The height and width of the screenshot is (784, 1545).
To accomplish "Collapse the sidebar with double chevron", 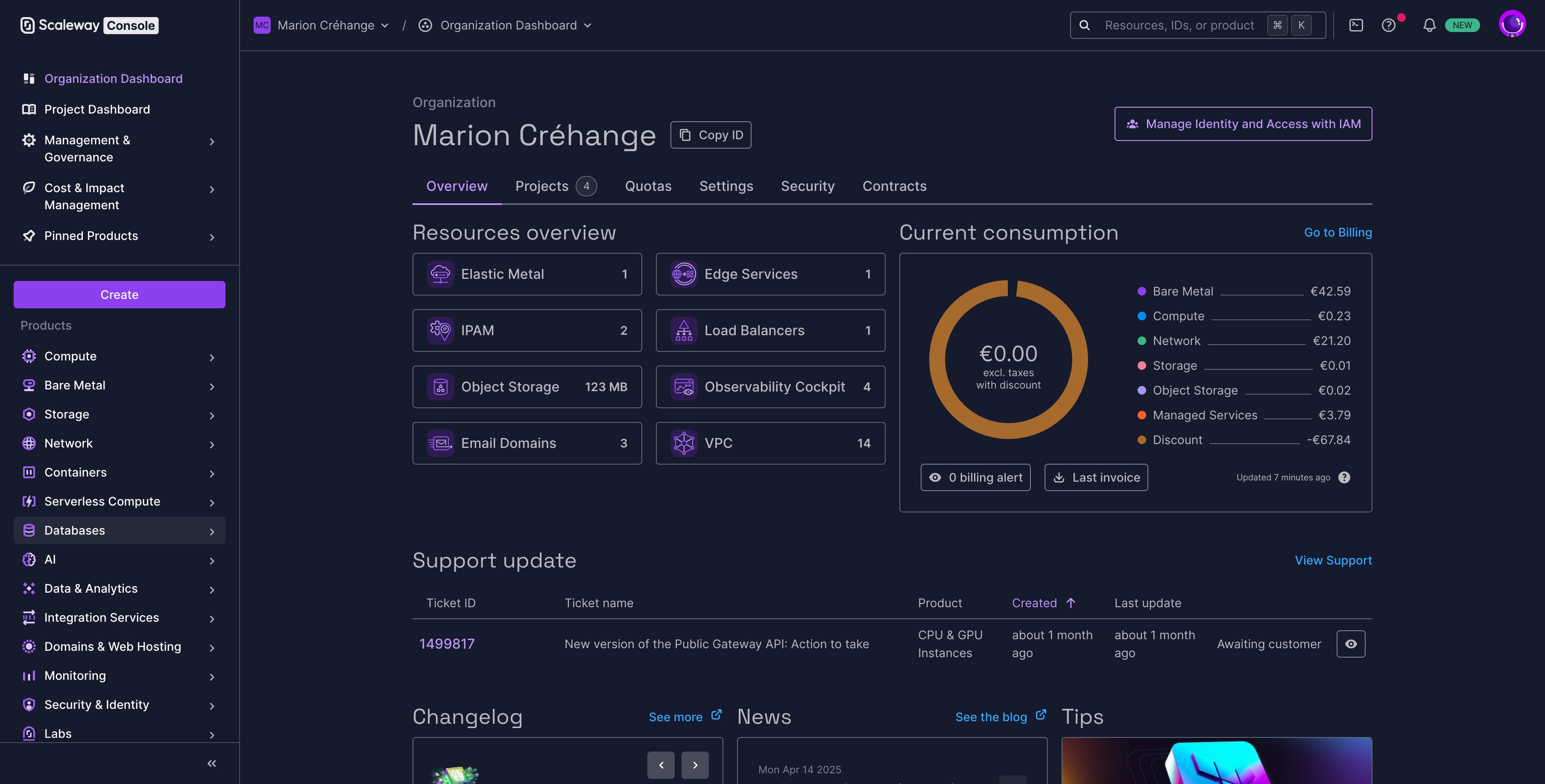I will click(212, 764).
